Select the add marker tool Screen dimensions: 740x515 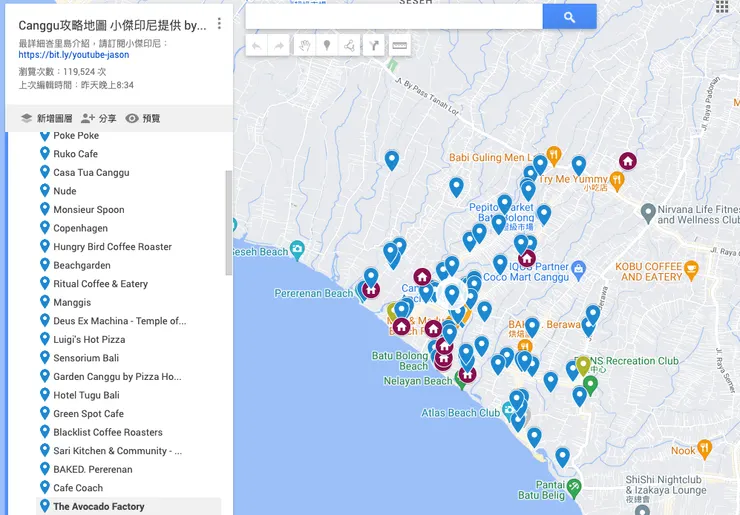coord(327,46)
